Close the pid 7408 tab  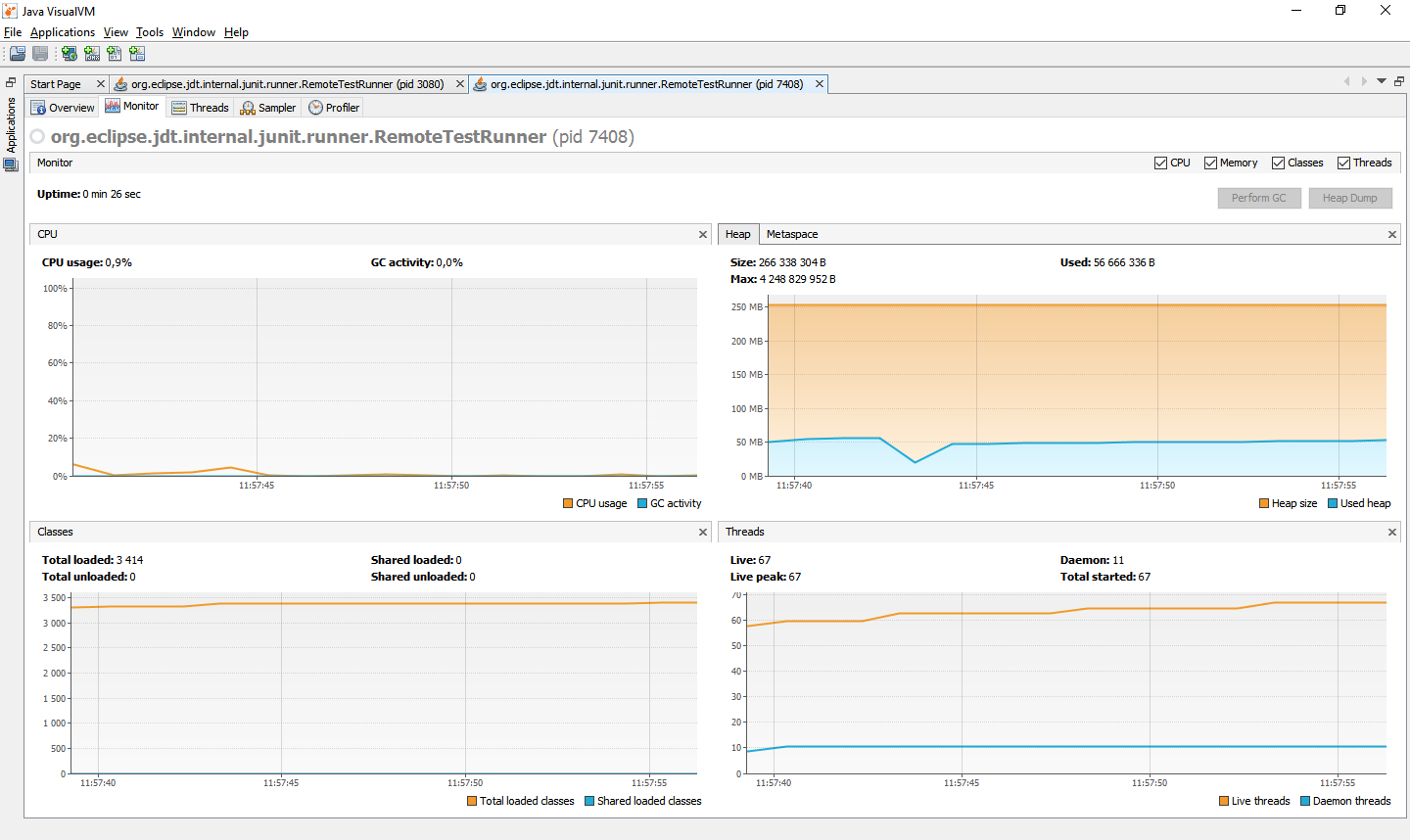[x=820, y=84]
